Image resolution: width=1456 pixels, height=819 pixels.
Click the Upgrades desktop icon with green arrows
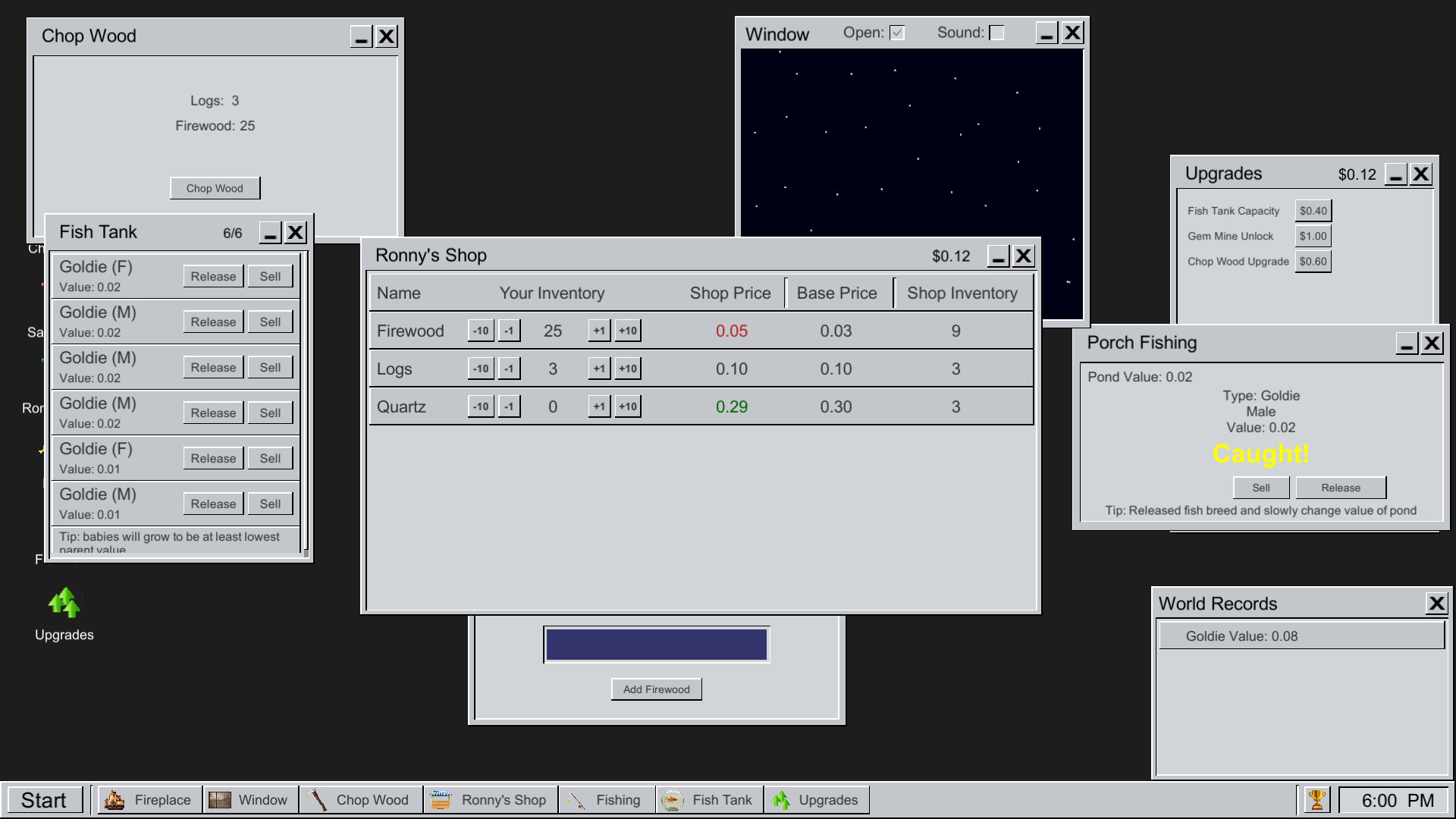64,604
